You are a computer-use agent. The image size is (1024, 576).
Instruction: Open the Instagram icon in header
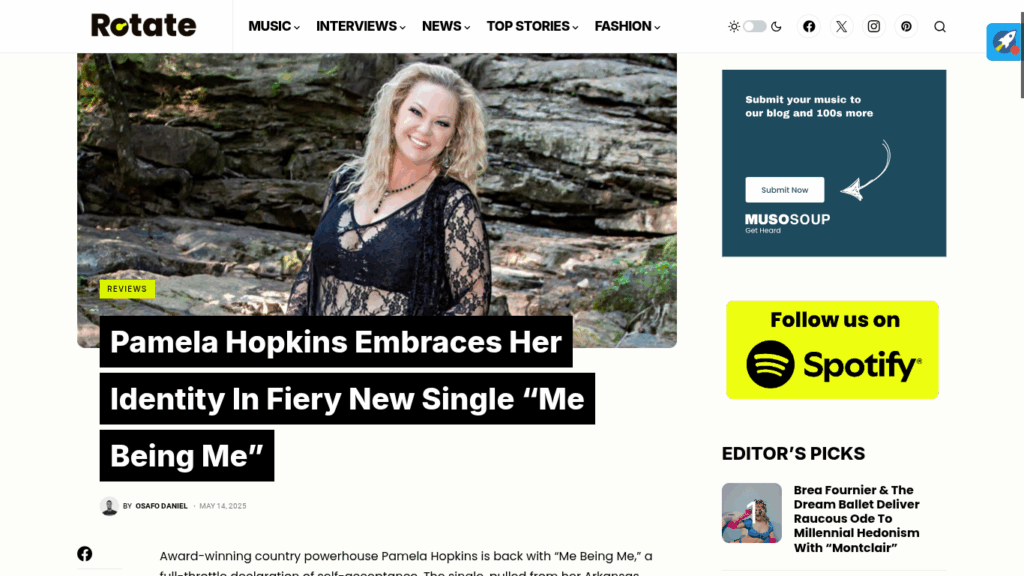click(x=874, y=27)
